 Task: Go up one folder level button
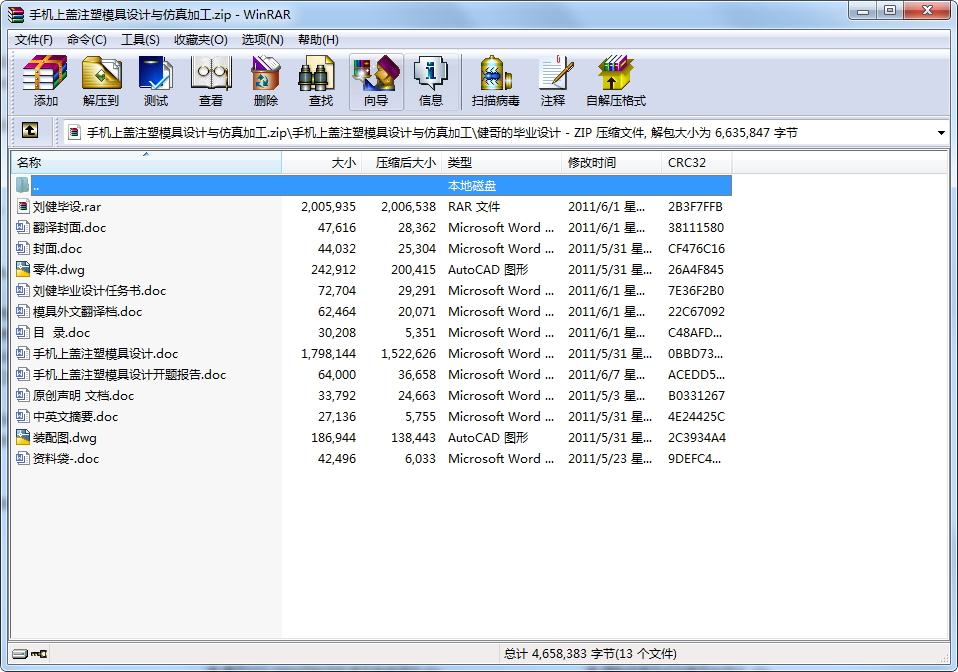point(31,131)
